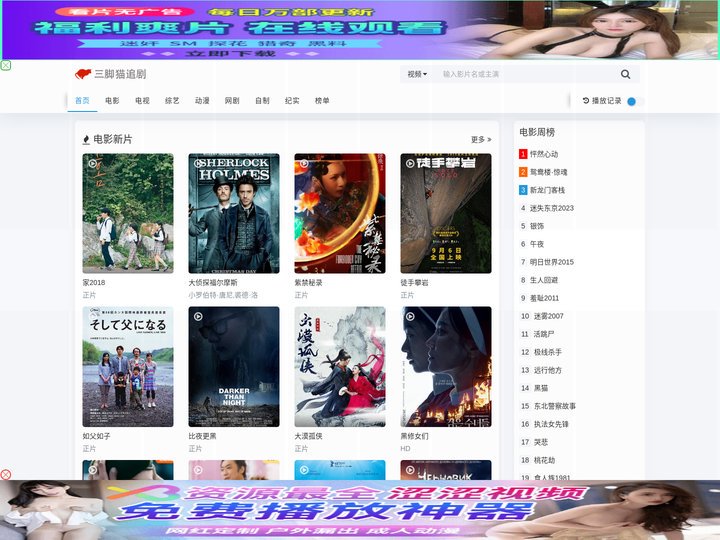Open rank 1 怦然心动 in weekly chart
The width and height of the screenshot is (720, 540).
544,154
